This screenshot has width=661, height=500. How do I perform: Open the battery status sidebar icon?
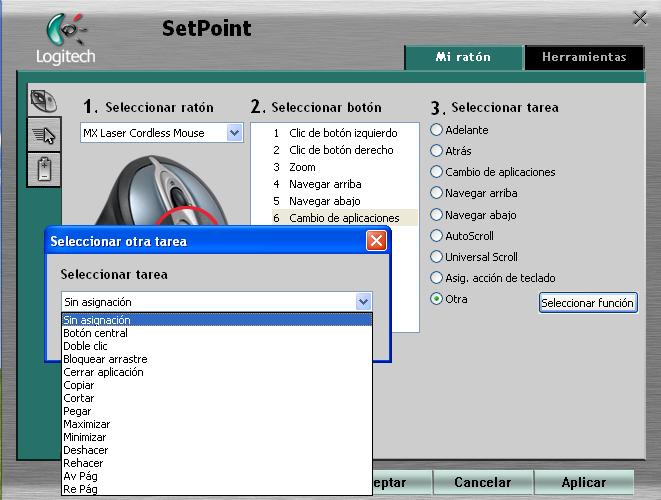click(x=44, y=169)
